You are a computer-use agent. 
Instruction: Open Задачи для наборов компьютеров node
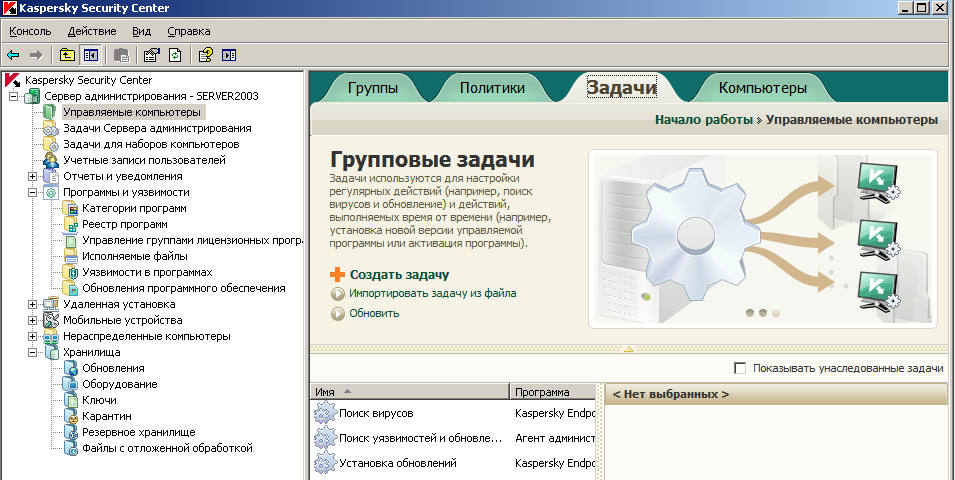(x=151, y=144)
